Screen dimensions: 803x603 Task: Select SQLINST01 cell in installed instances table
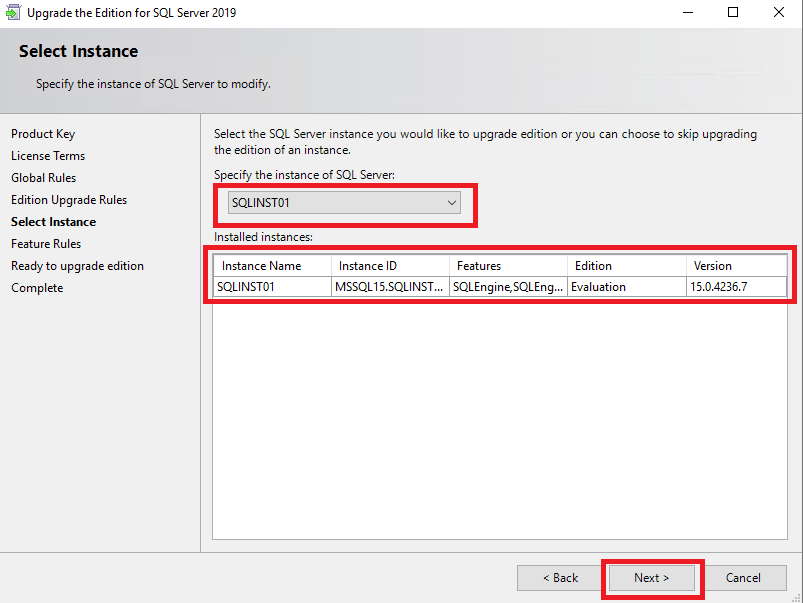[x=272, y=287]
